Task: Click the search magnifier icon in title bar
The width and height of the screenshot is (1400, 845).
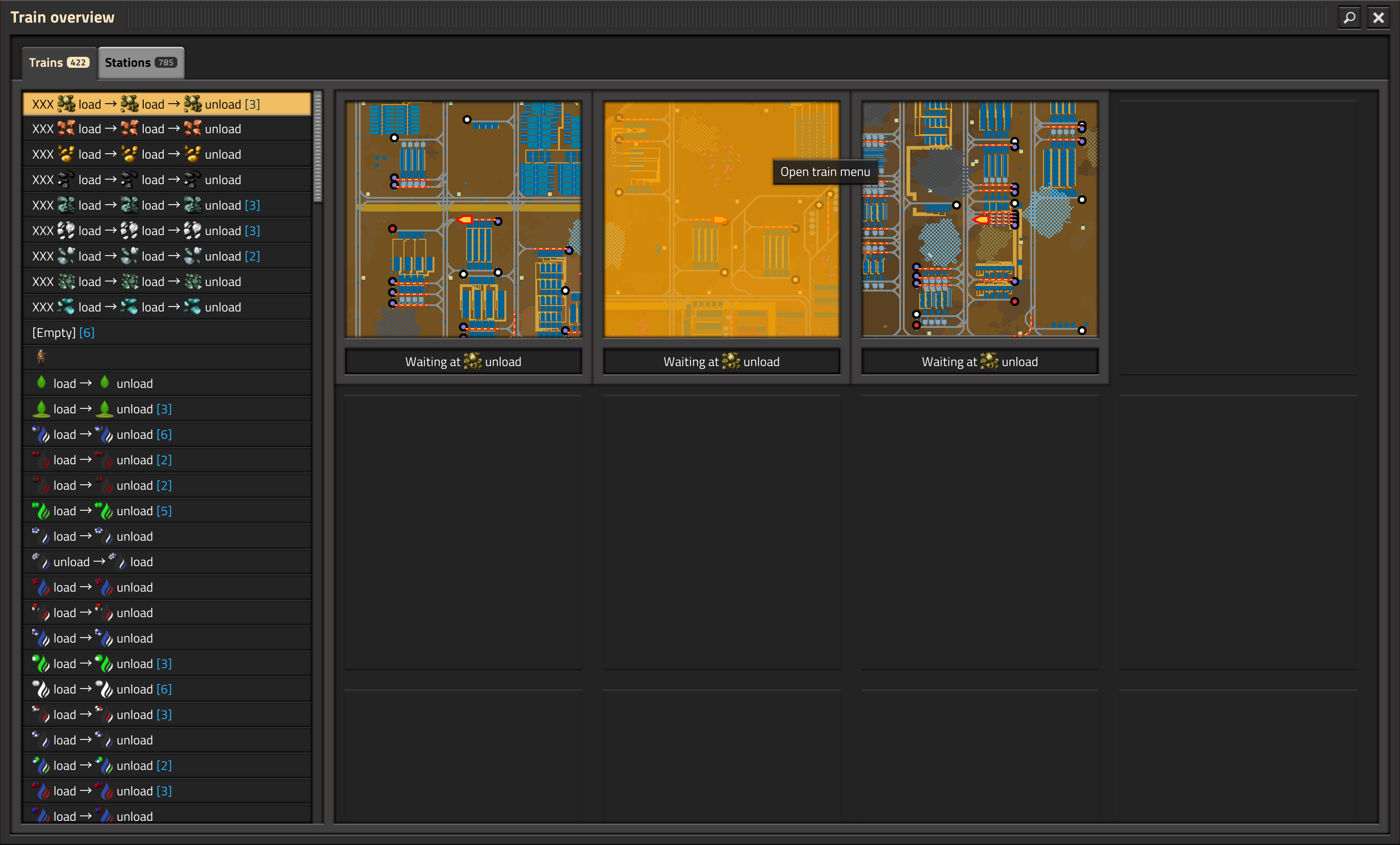Action: pyautogui.click(x=1349, y=18)
